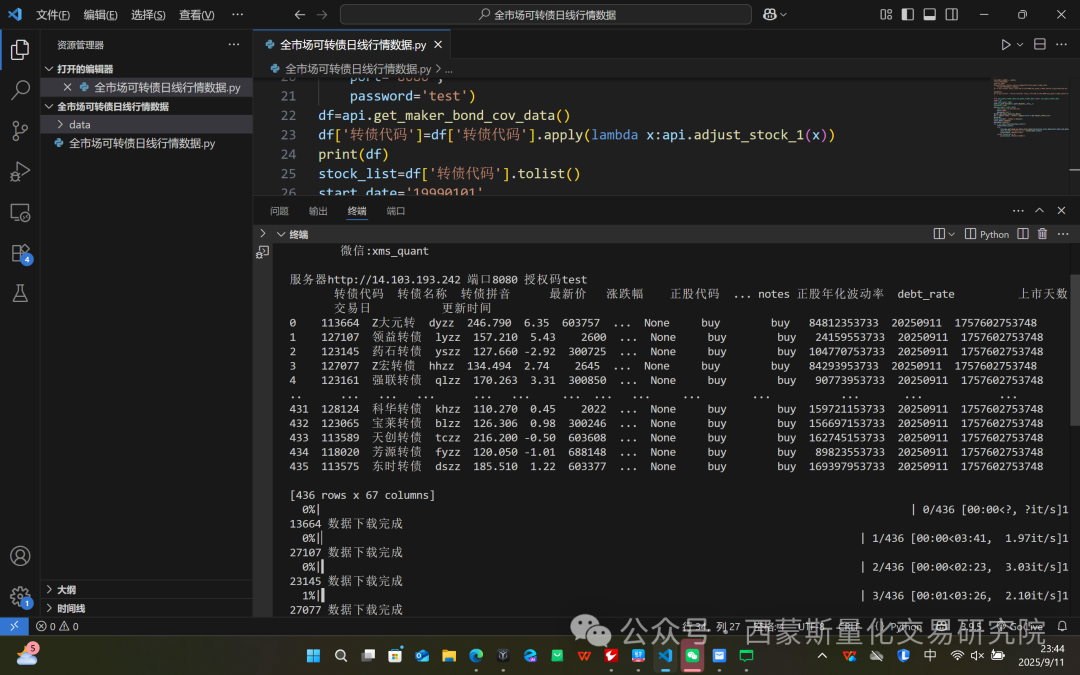Viewport: 1080px width, 675px height.
Task: Go forward with the right arrow
Action: click(322, 14)
